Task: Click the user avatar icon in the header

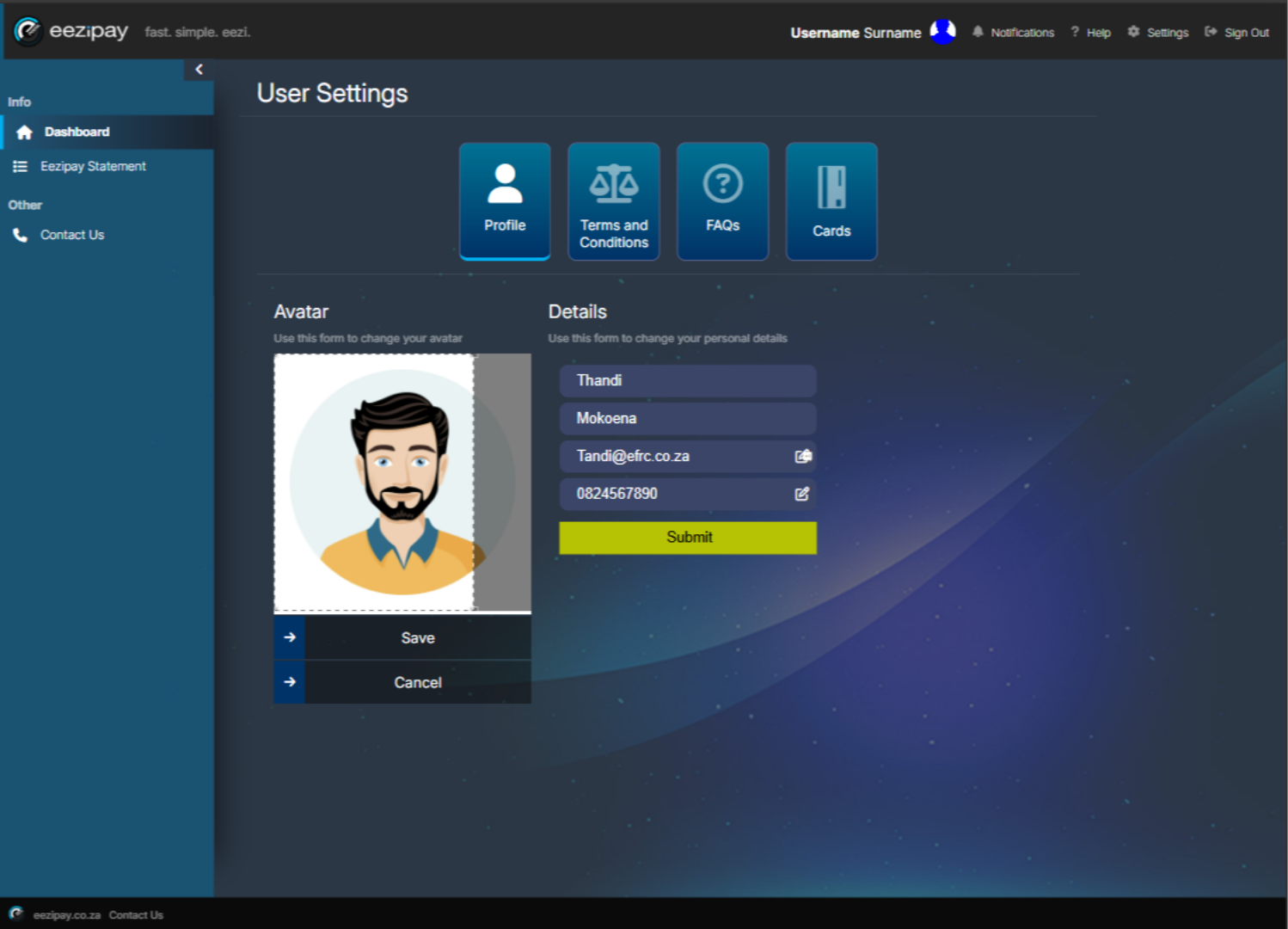Action: click(x=943, y=32)
